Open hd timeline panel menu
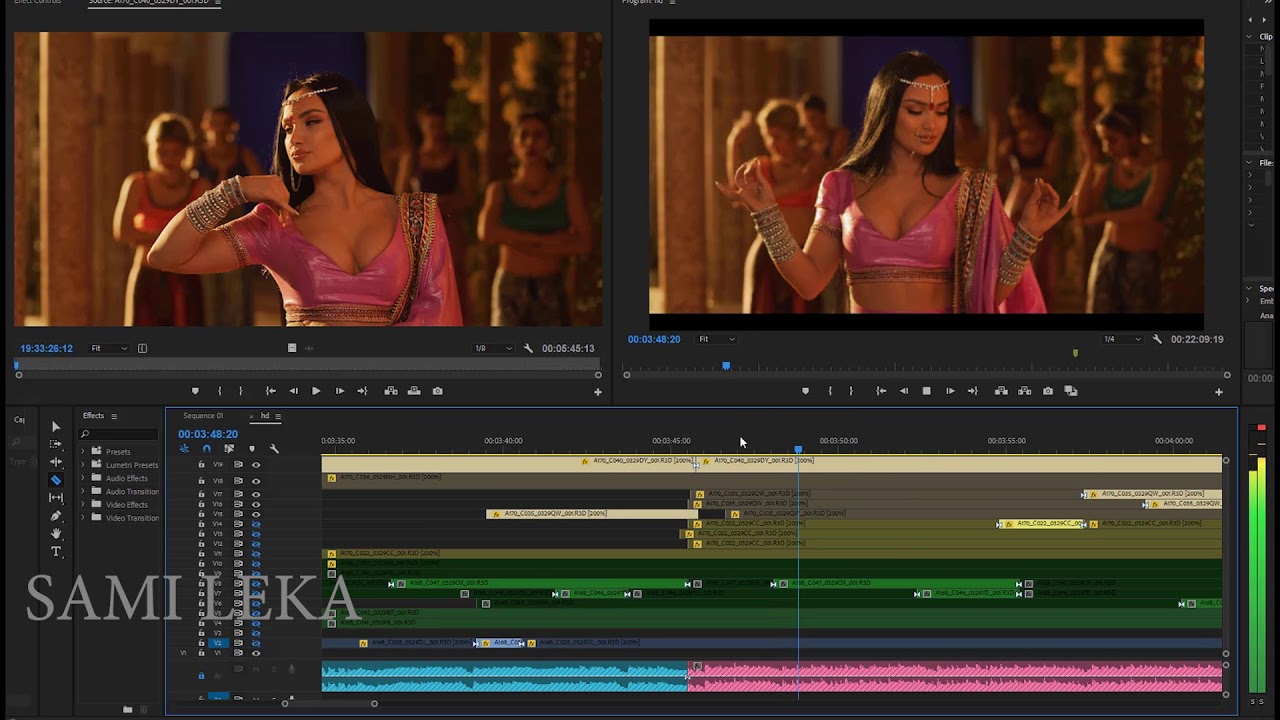Image resolution: width=1280 pixels, height=720 pixels. (x=279, y=416)
